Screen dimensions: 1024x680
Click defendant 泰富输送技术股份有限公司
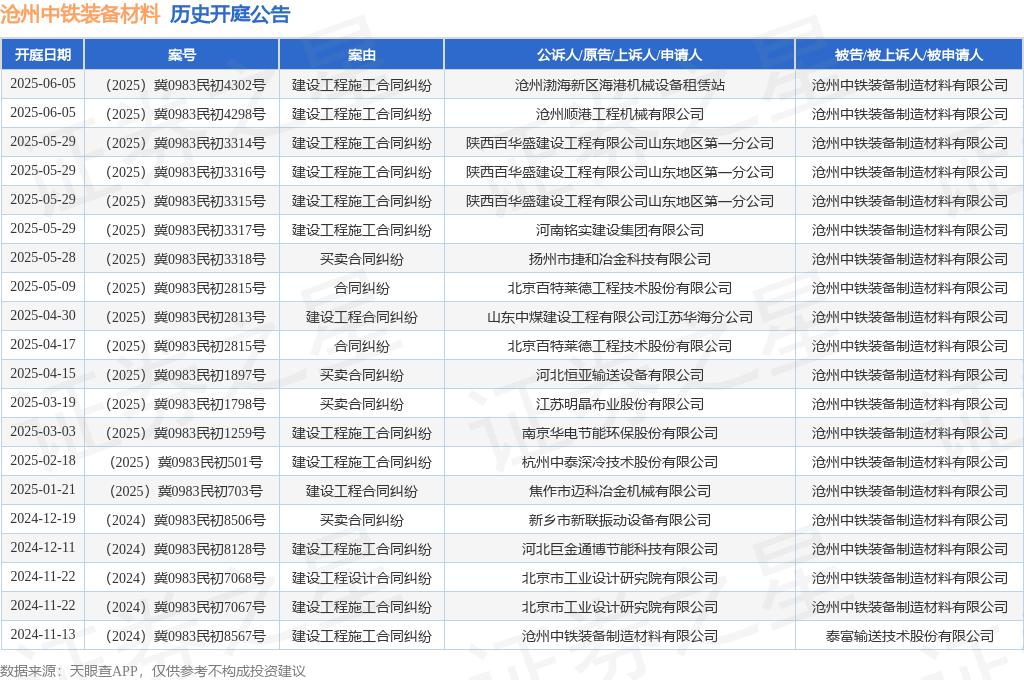910,636
